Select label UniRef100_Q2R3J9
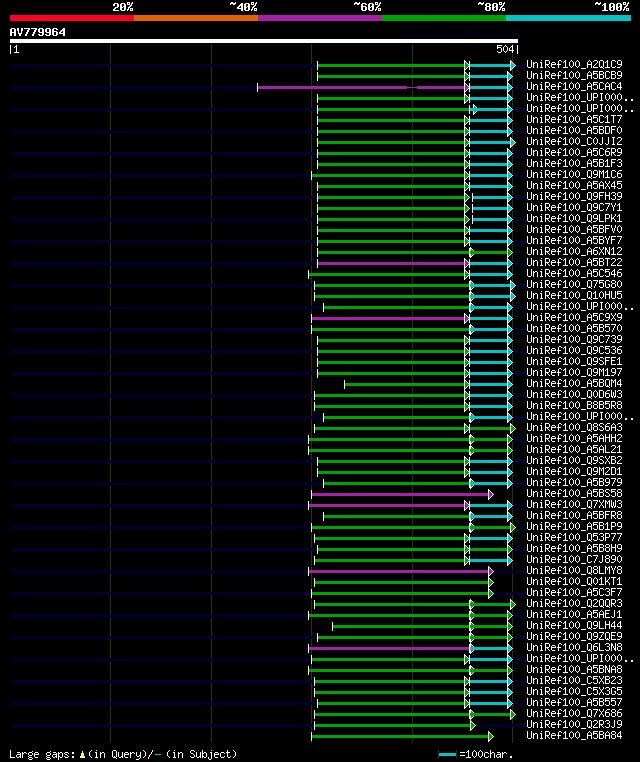Viewport: 640px width, 762px height. [574, 725]
